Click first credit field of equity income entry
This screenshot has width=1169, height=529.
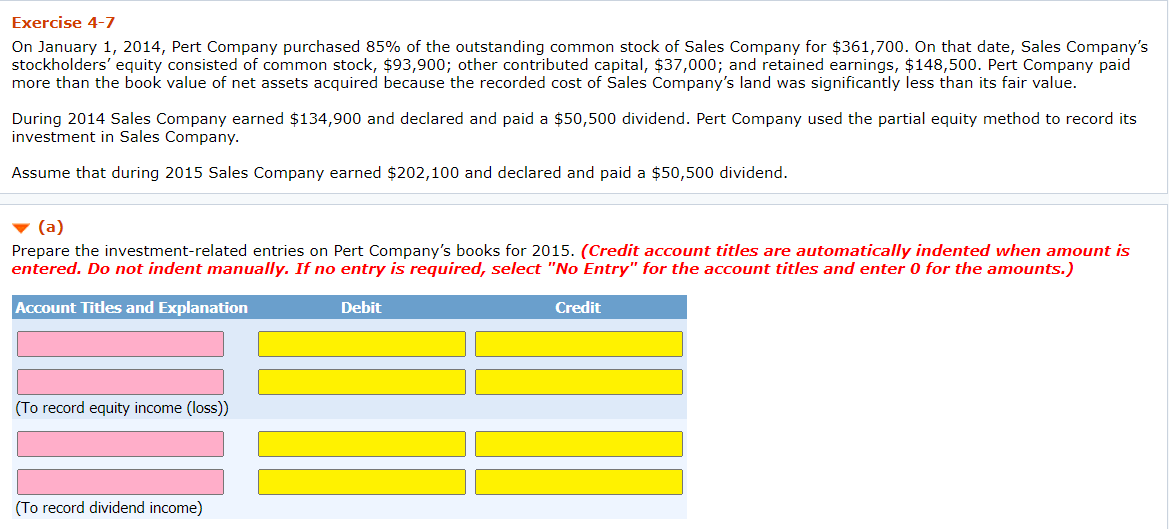click(579, 344)
